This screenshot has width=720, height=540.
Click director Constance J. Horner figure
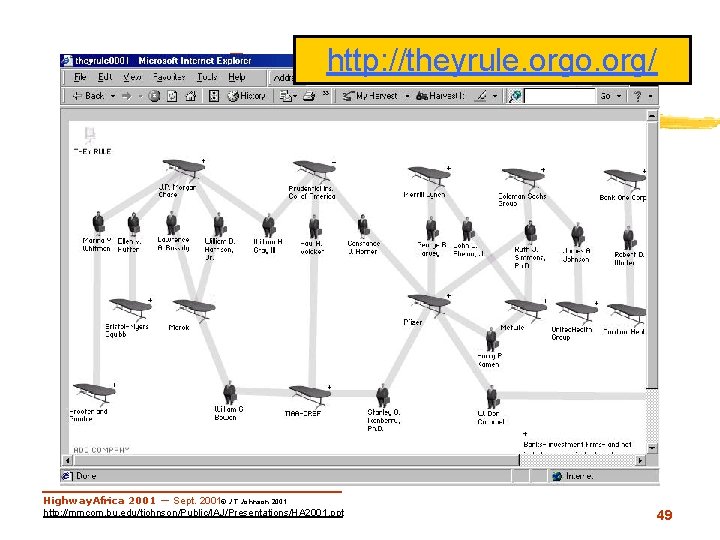click(363, 226)
